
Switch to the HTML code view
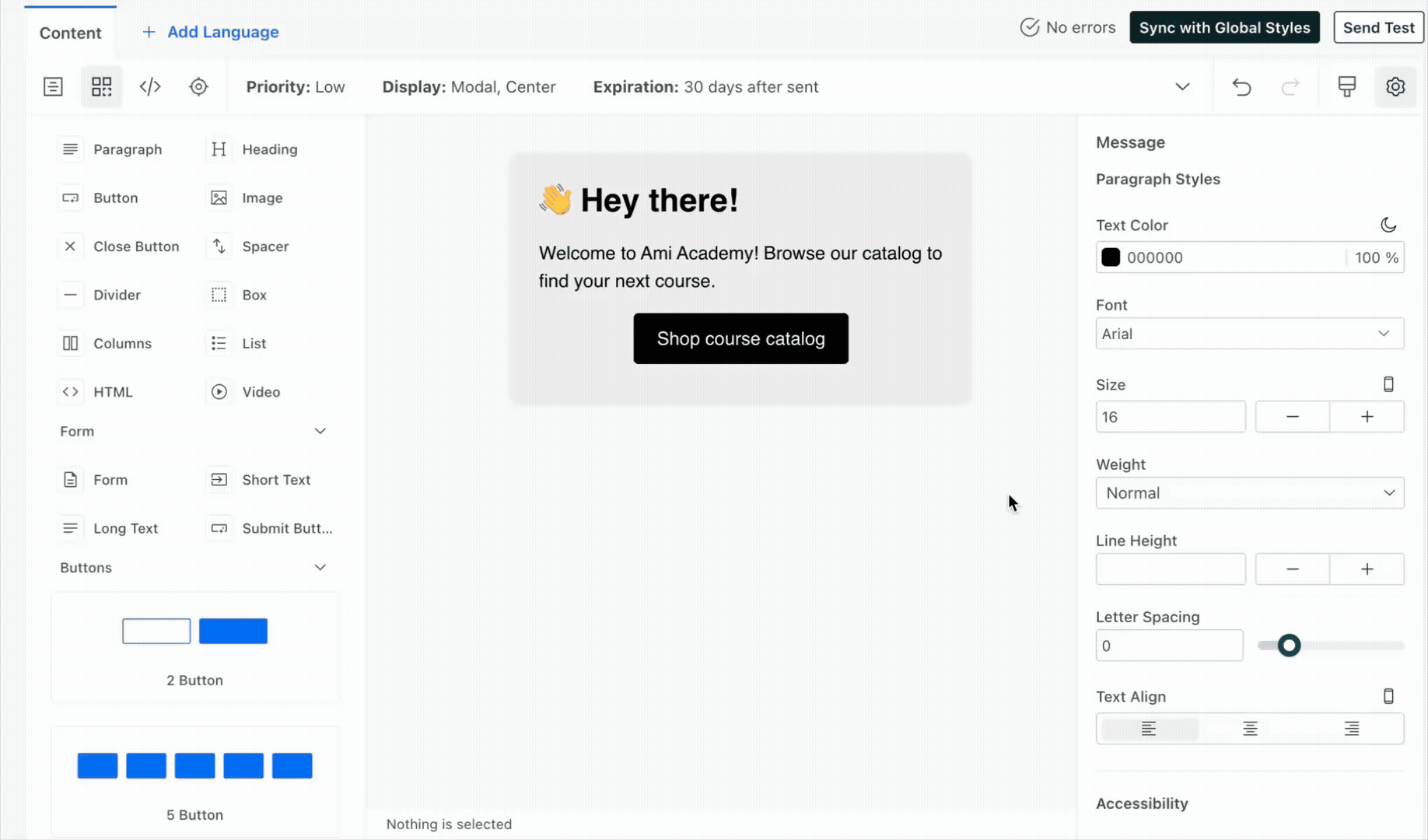[x=150, y=86]
